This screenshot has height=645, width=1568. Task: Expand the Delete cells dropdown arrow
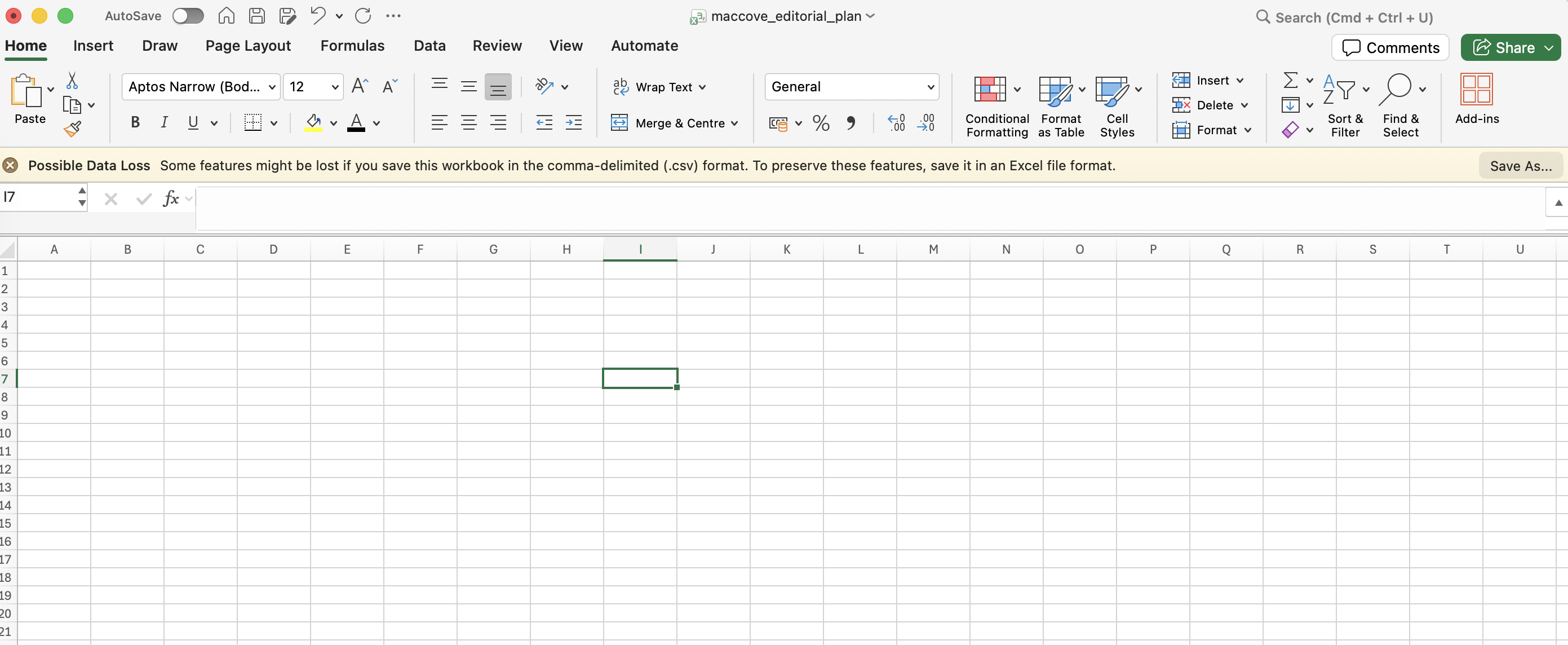1244,105
